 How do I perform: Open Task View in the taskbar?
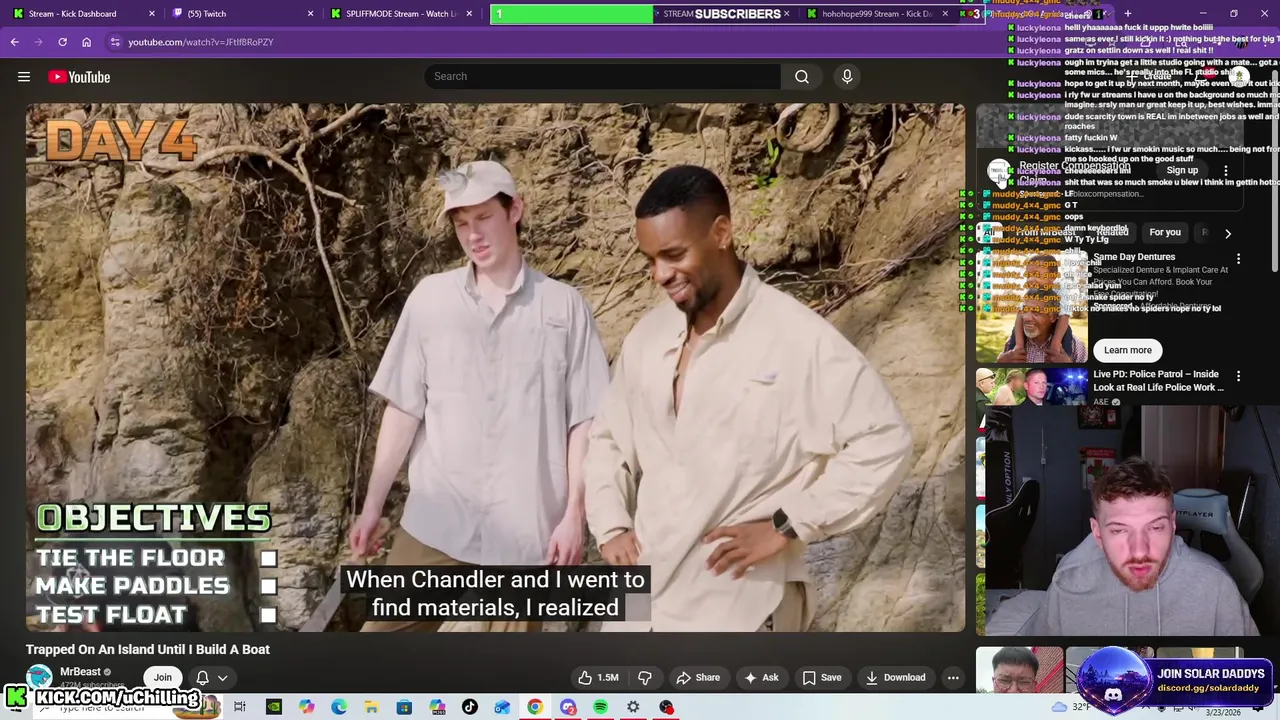[x=240, y=707]
